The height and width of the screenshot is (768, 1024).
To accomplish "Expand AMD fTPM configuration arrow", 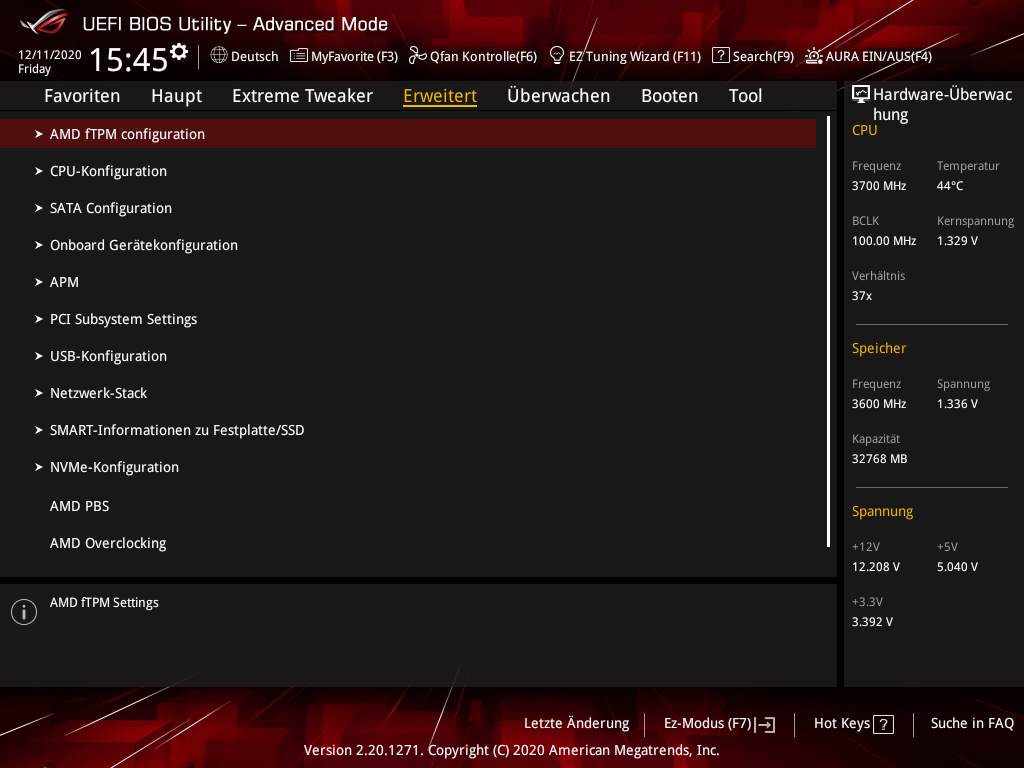I will (39, 134).
